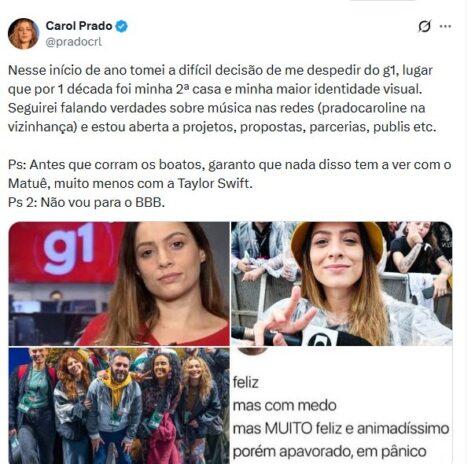Click the 'Taylor Swift' text in the post

pos(213,183)
